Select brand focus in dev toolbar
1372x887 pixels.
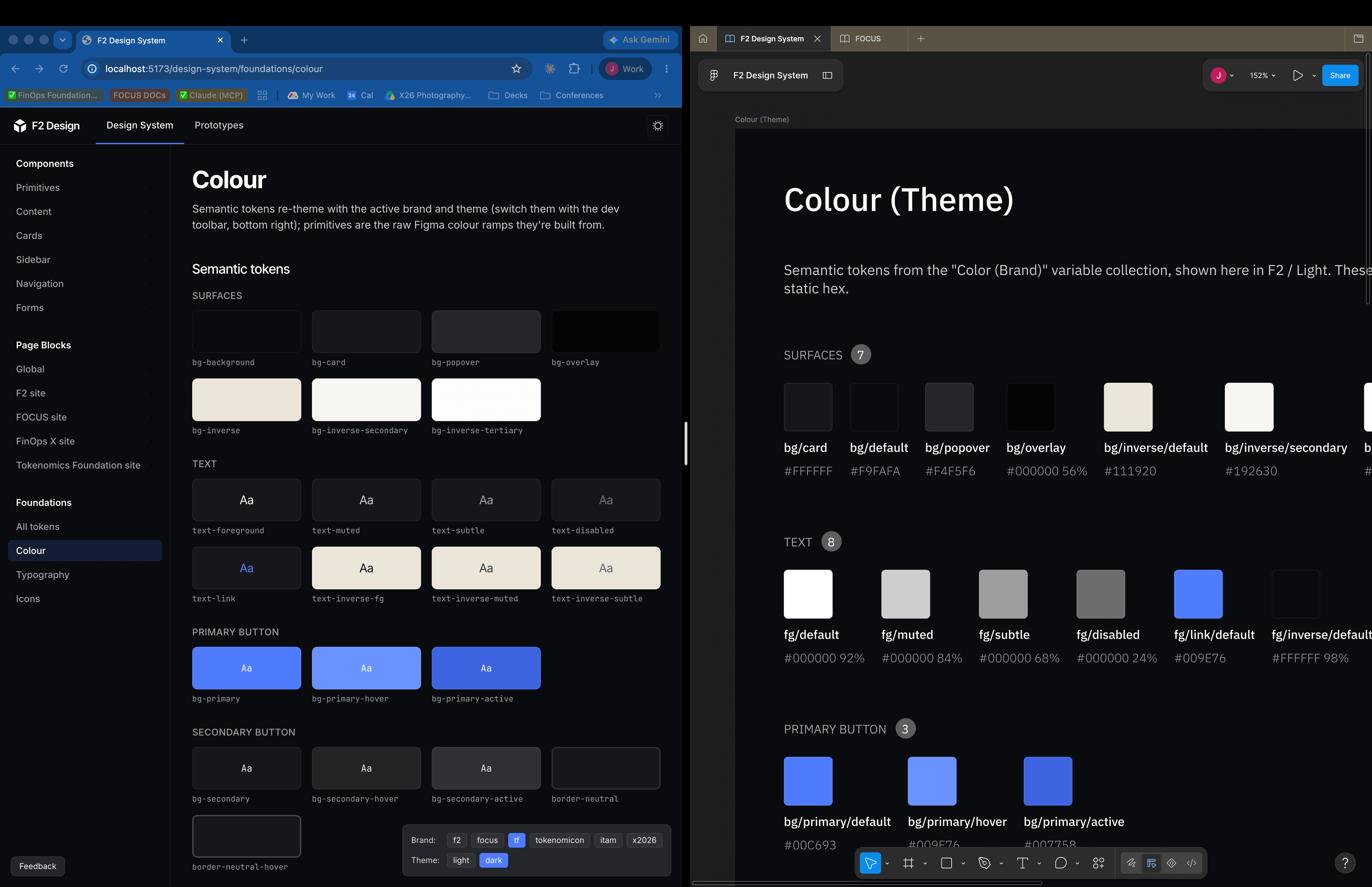tap(487, 840)
